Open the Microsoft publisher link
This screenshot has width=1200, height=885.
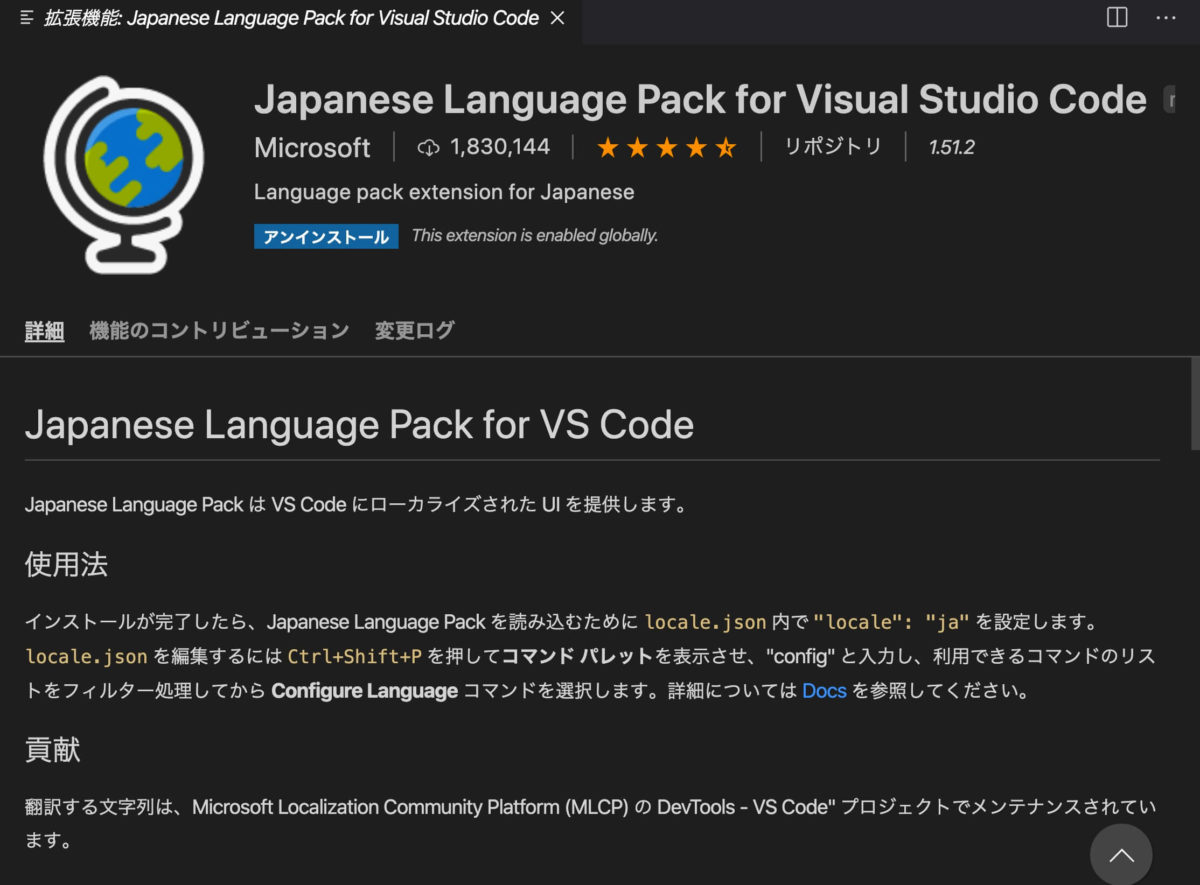(x=312, y=148)
